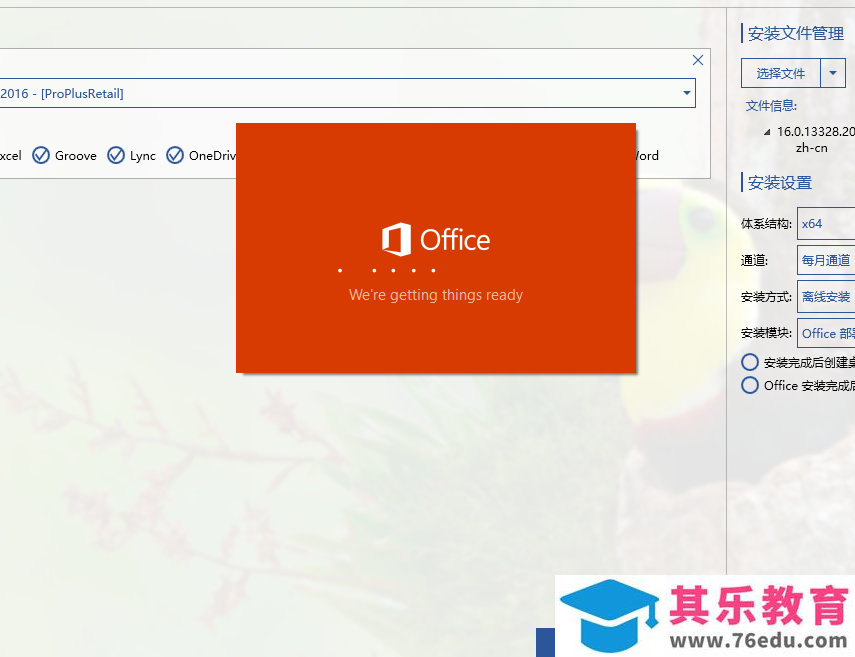
Task: Uncheck the Lync application checkbox
Action: pyautogui.click(x=116, y=155)
